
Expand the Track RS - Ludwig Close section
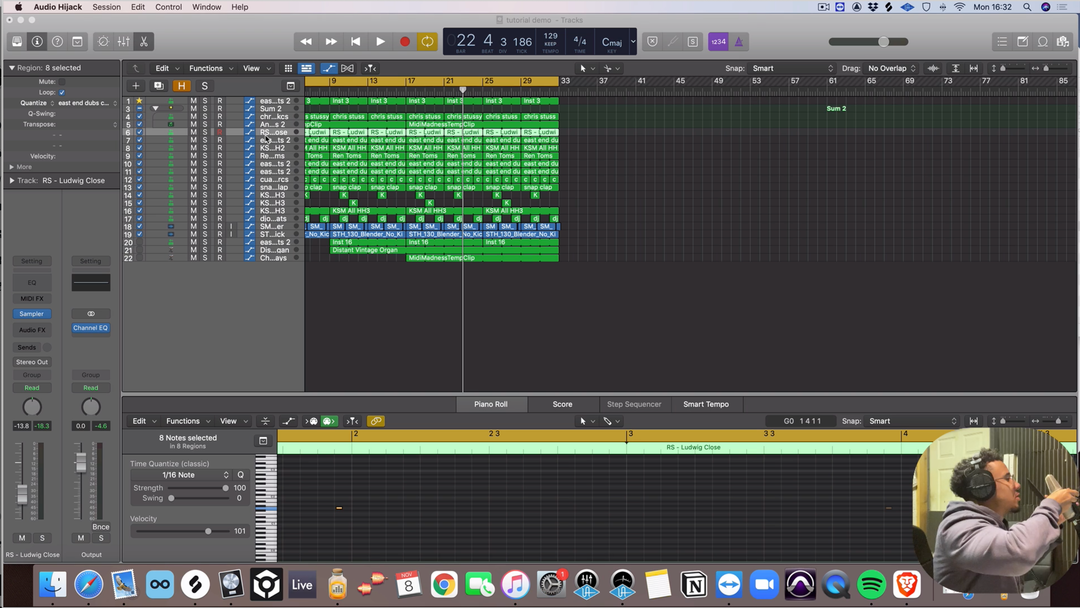[x=12, y=181]
